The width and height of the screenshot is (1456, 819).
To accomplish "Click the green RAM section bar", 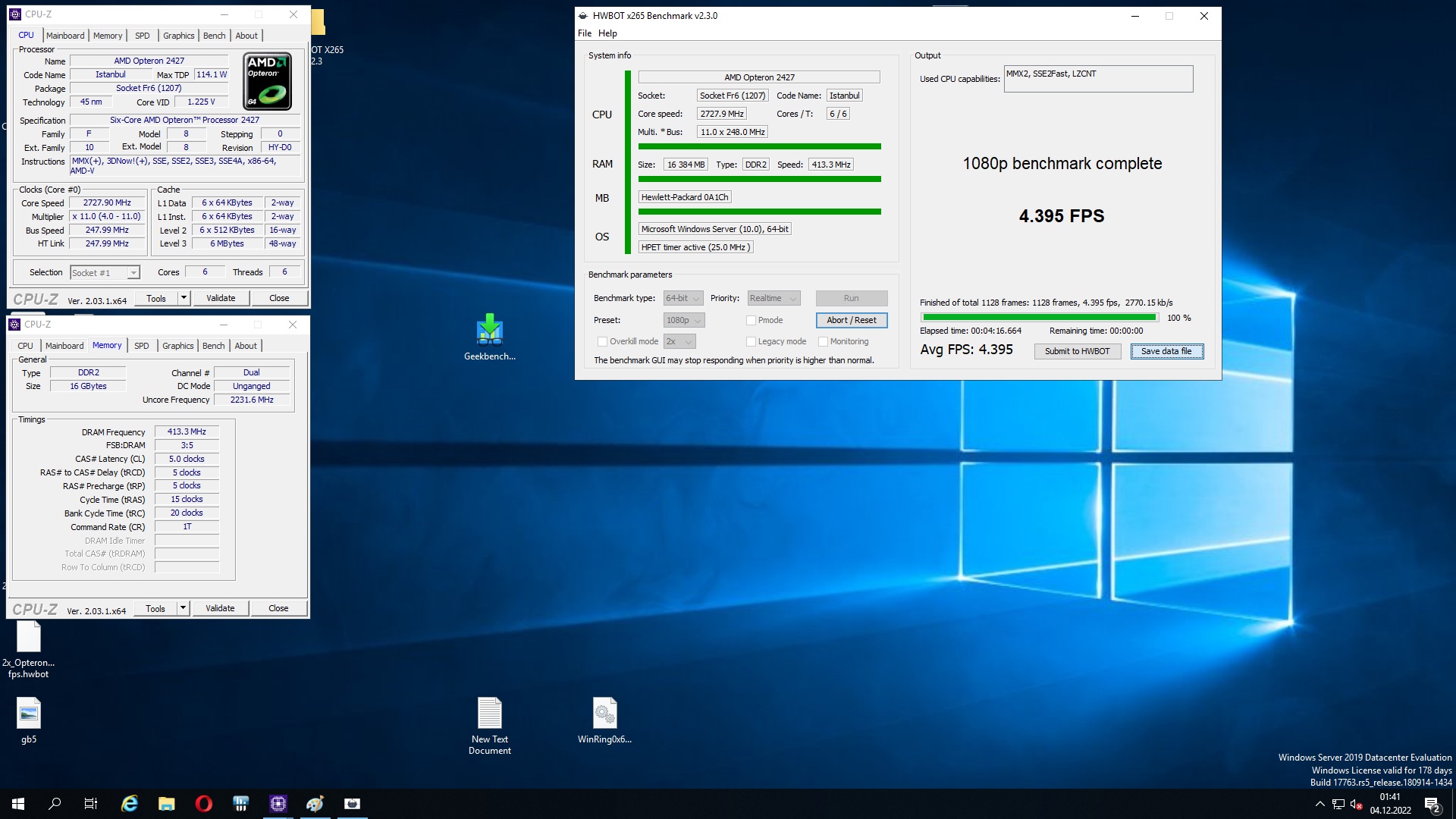I will (759, 179).
